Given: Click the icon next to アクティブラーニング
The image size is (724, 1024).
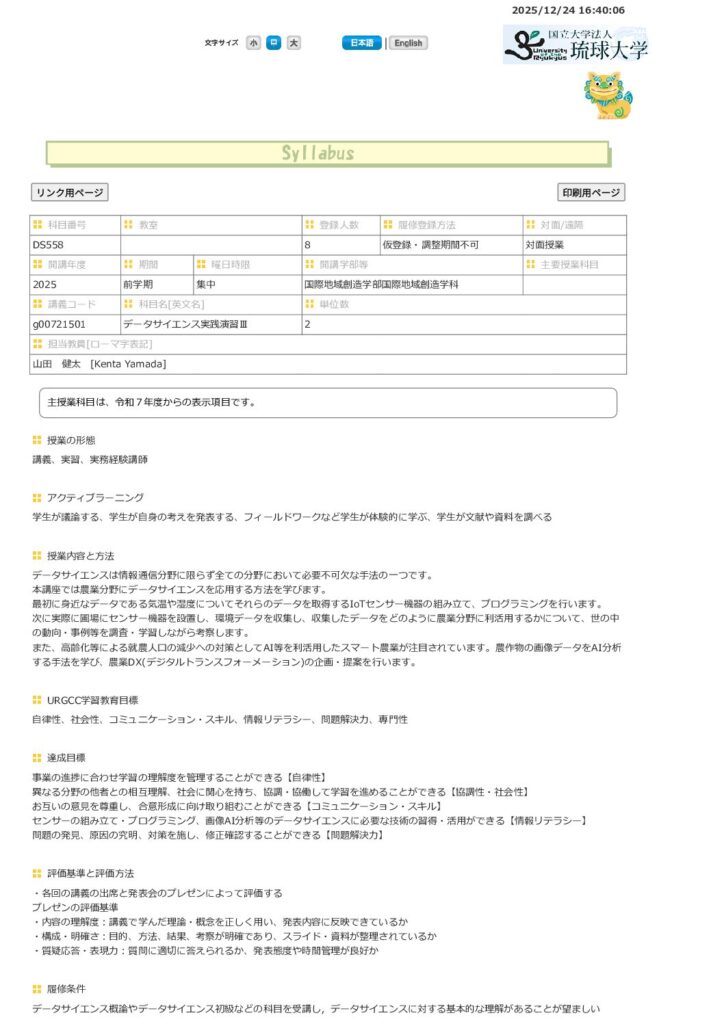Looking at the screenshot, I should point(37,498).
